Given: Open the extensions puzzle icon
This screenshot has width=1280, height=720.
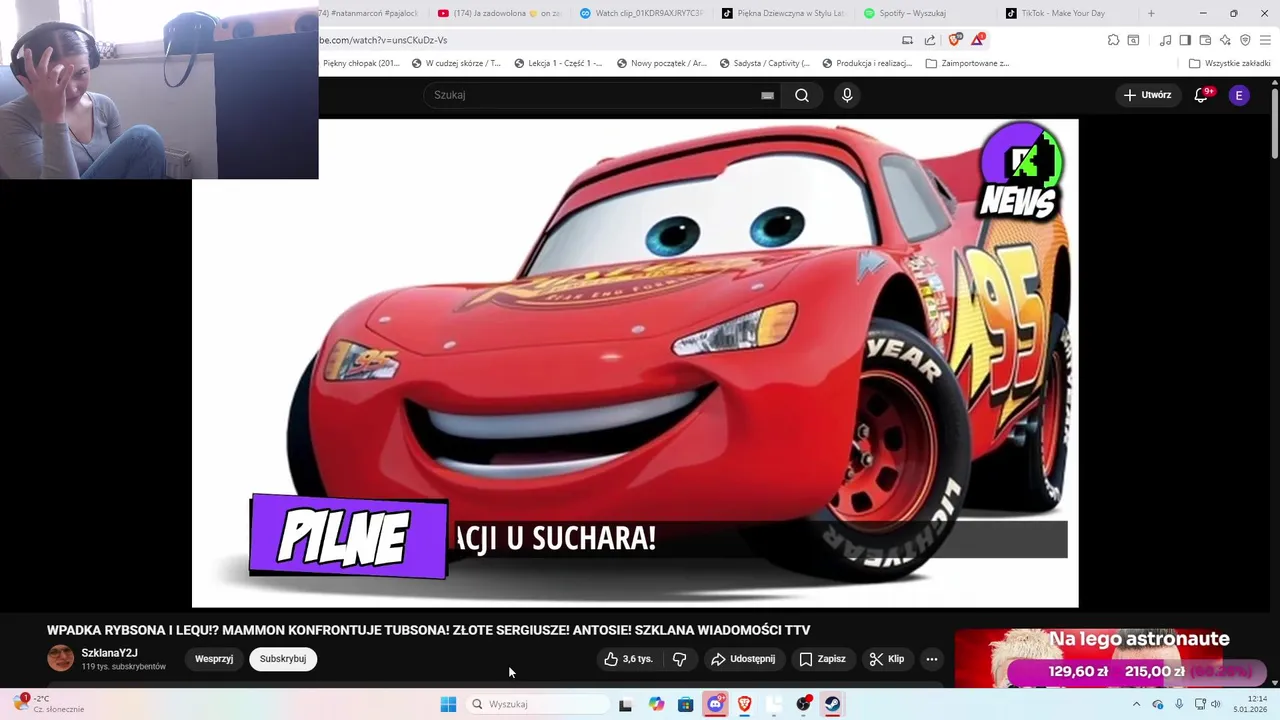Looking at the screenshot, I should [1113, 40].
